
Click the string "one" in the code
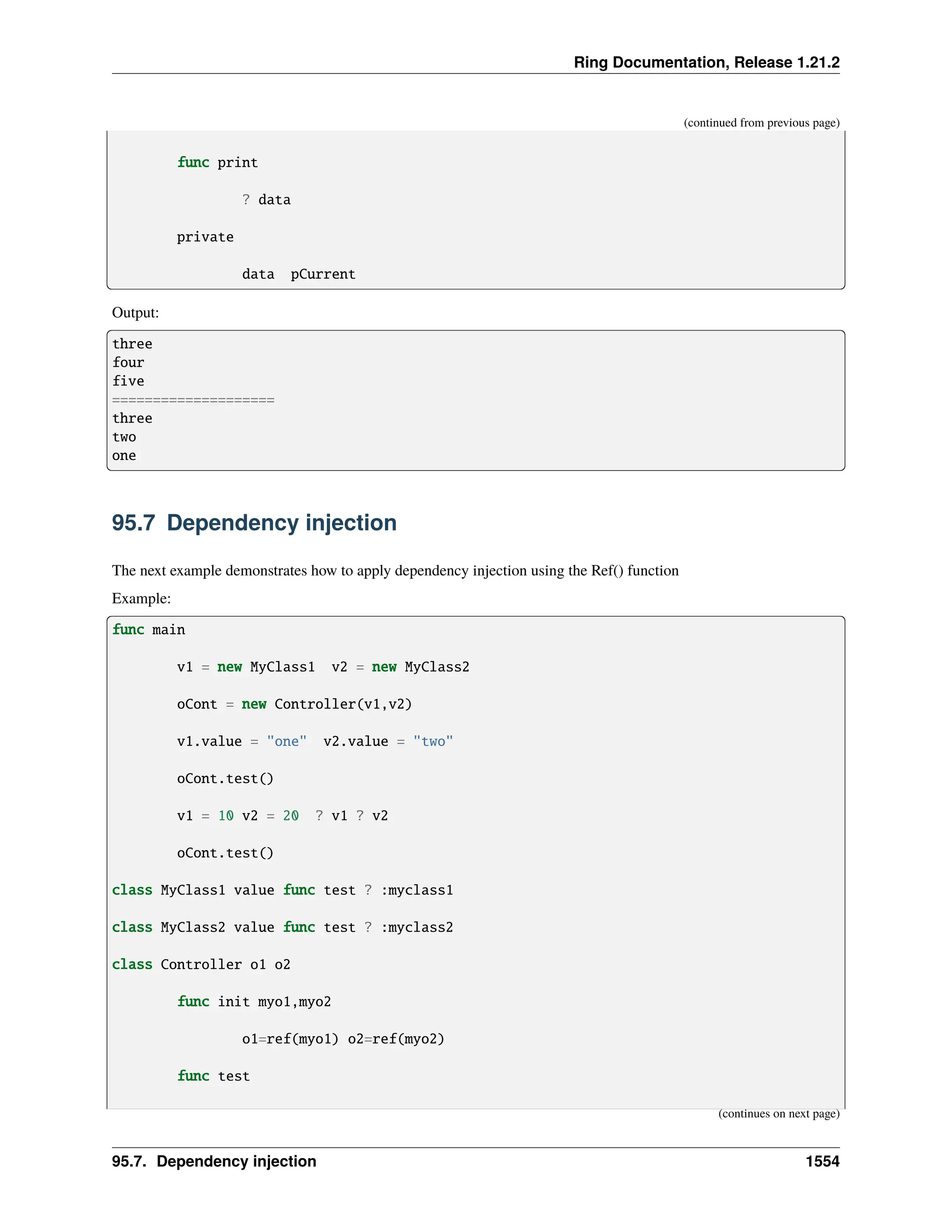coord(286,741)
